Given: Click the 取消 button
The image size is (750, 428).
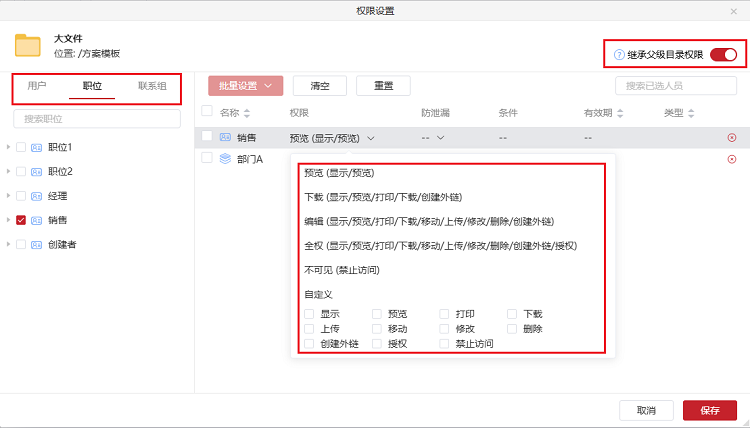Looking at the screenshot, I should [646, 410].
